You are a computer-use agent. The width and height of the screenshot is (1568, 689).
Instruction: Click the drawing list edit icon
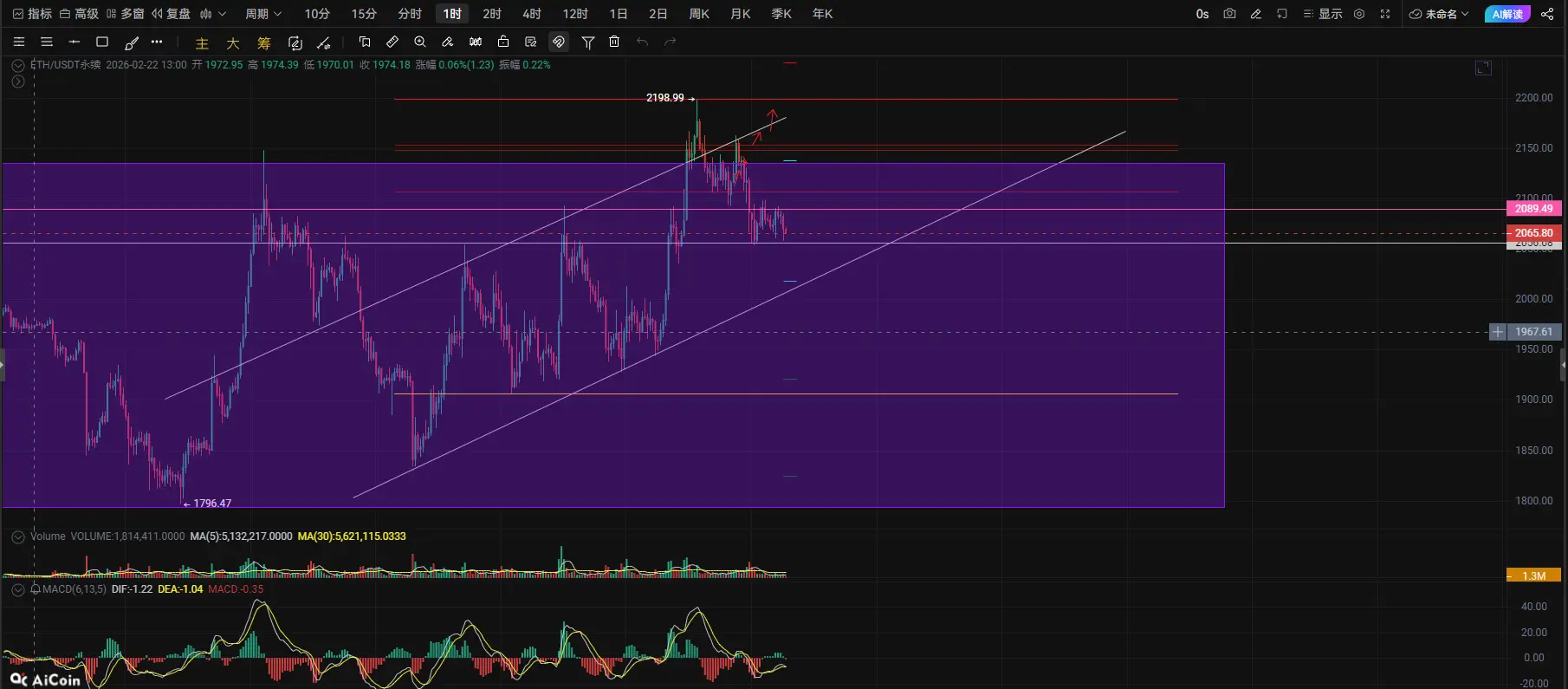[531, 42]
